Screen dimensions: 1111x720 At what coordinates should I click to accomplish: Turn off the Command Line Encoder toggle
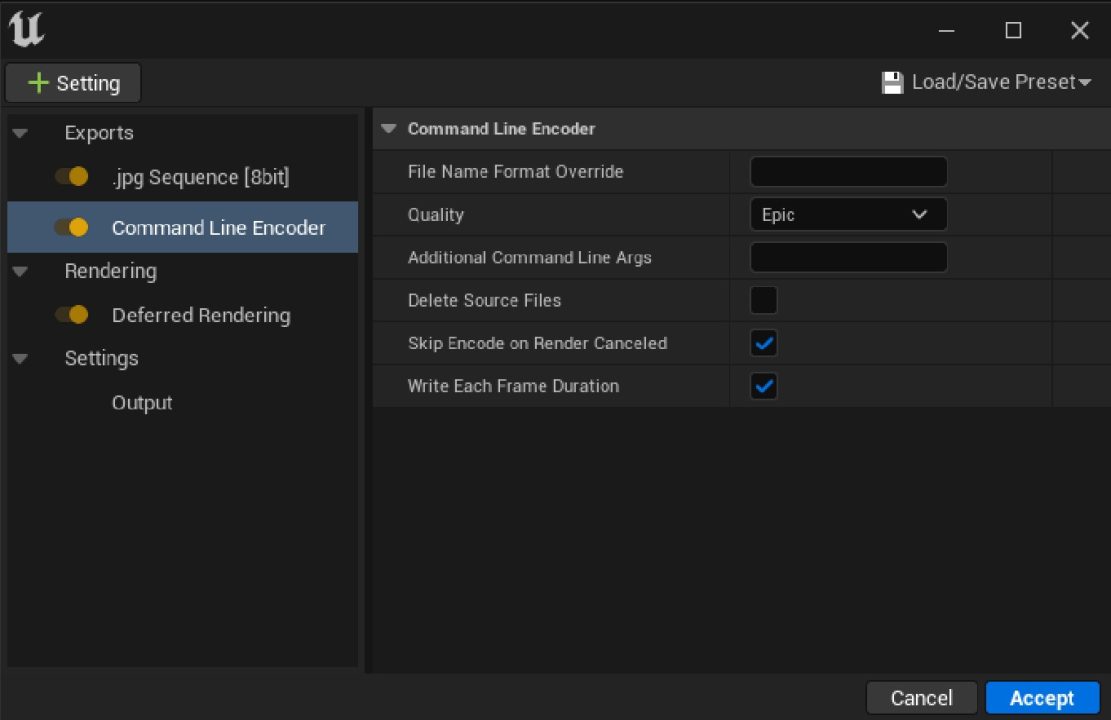coord(72,227)
